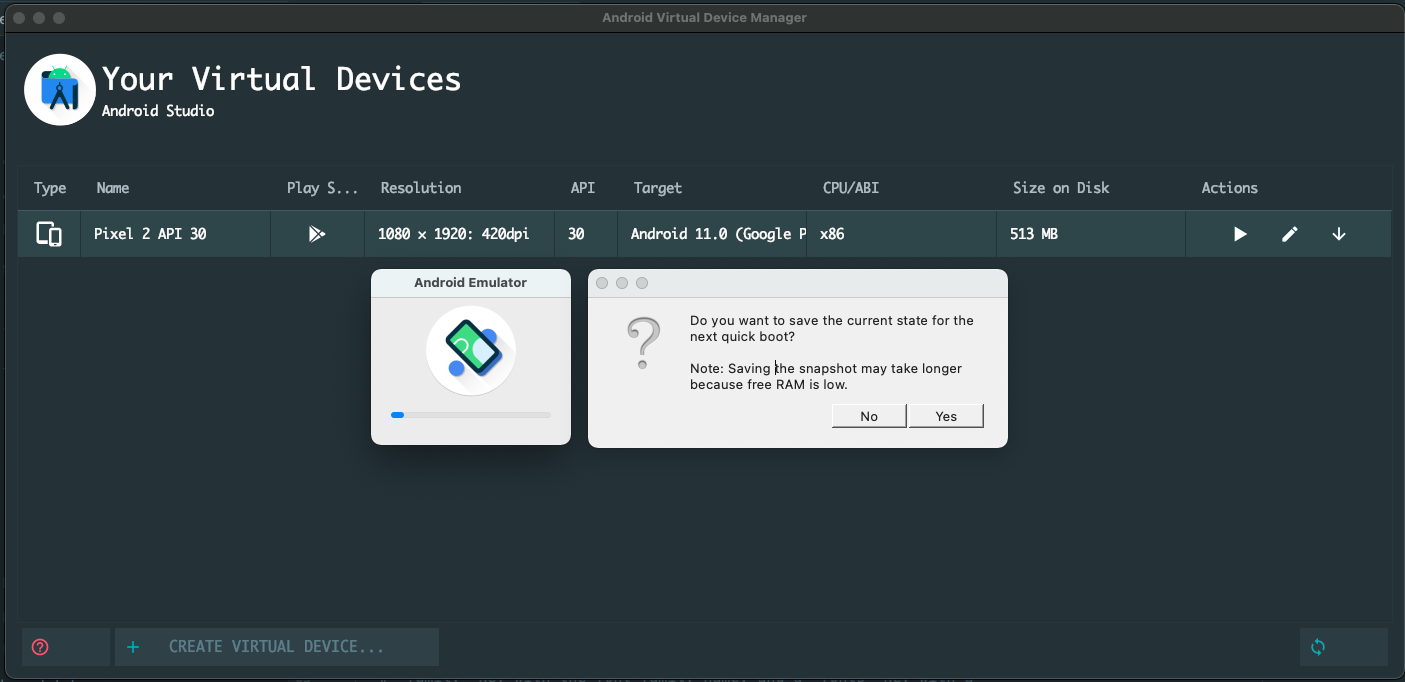The width and height of the screenshot is (1405, 682).
Task: Open the down-arrow actions menu for Pixel 2
Action: pyautogui.click(x=1339, y=234)
